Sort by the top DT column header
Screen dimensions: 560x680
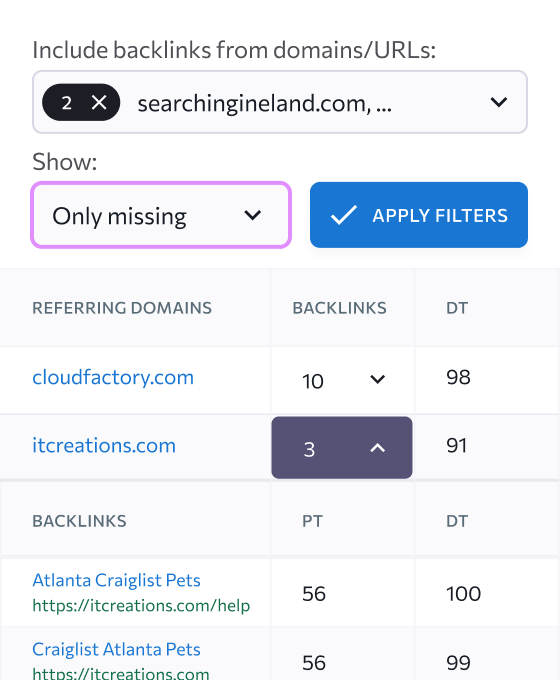tap(457, 308)
